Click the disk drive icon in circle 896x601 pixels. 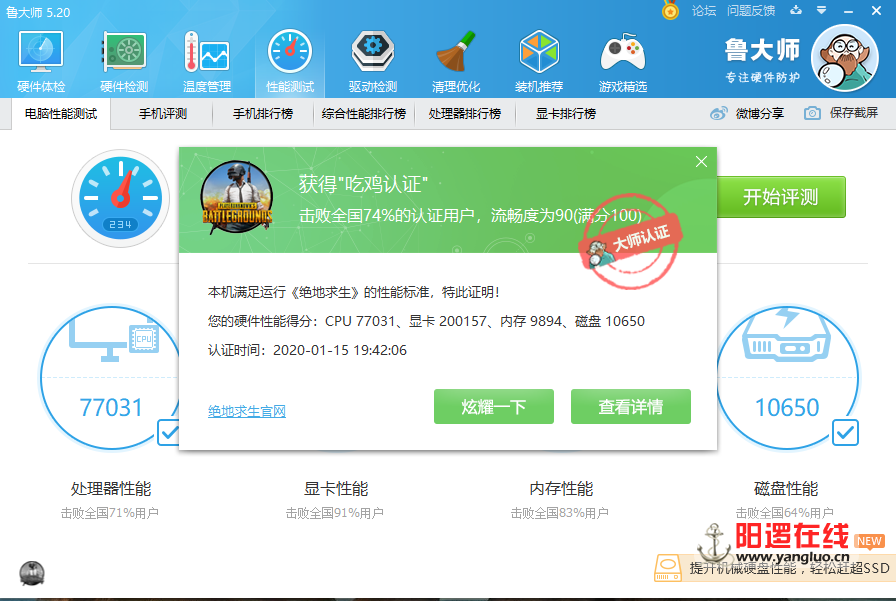pos(786,336)
